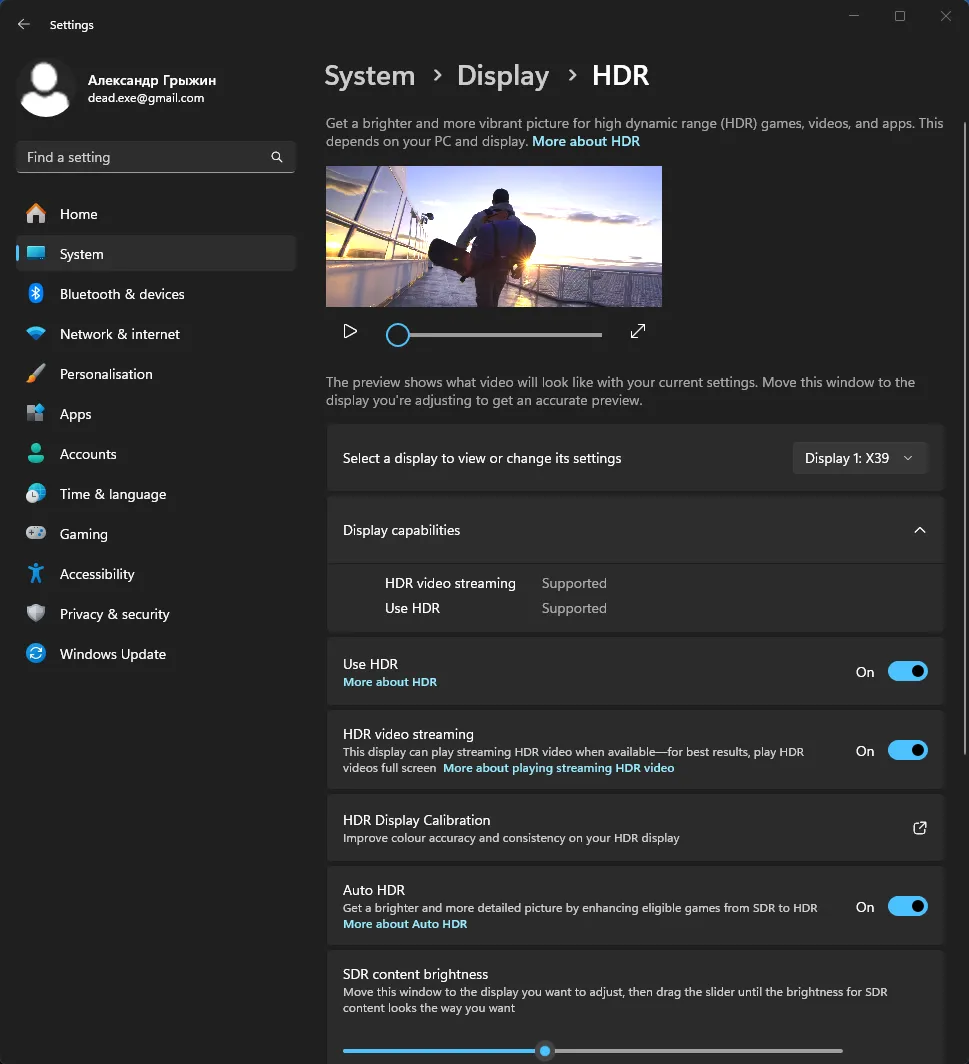Open the Display 1: X39 dropdown
Viewport: 969px width, 1064px height.
click(x=859, y=458)
